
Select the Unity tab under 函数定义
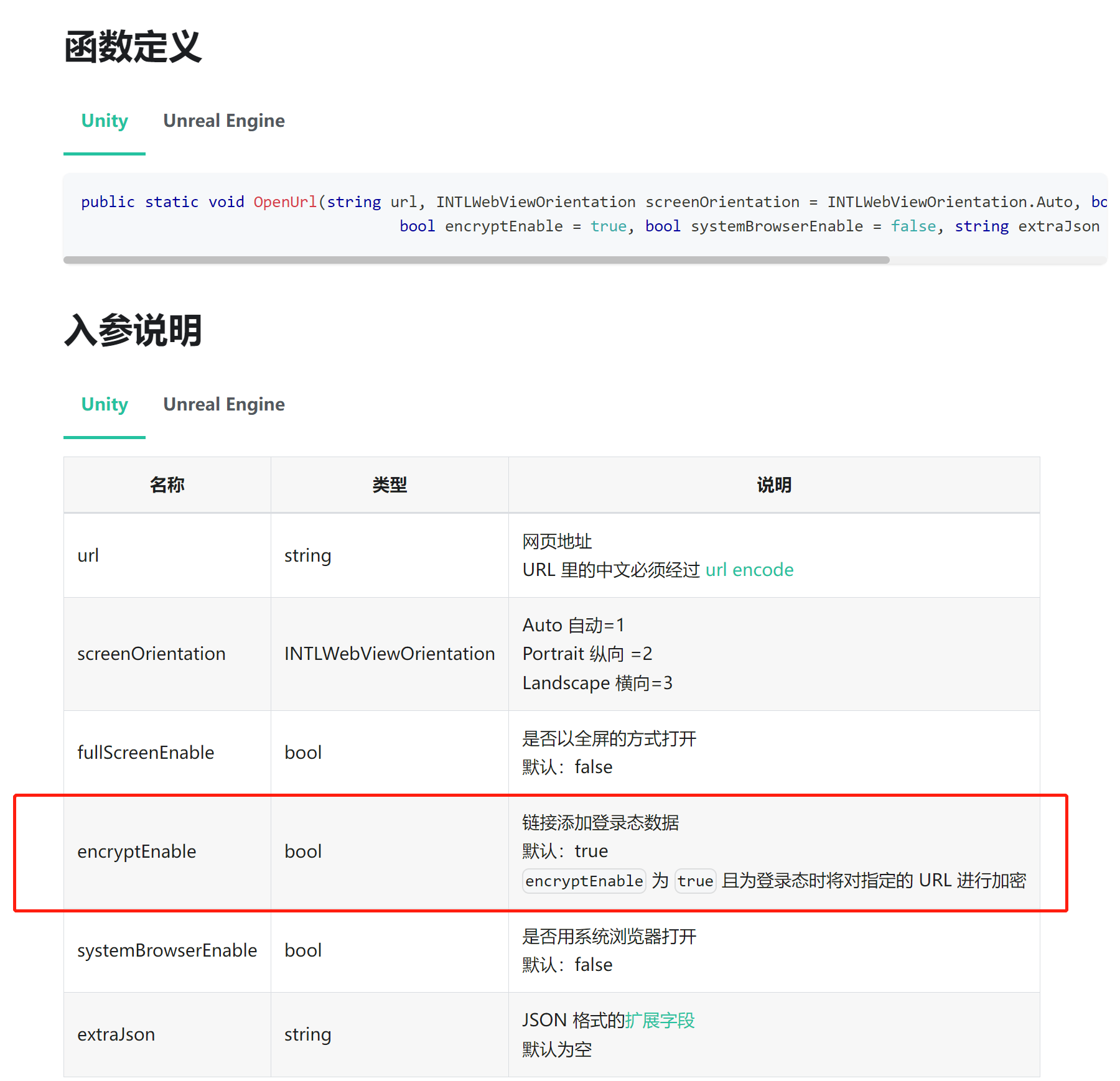[x=105, y=121]
